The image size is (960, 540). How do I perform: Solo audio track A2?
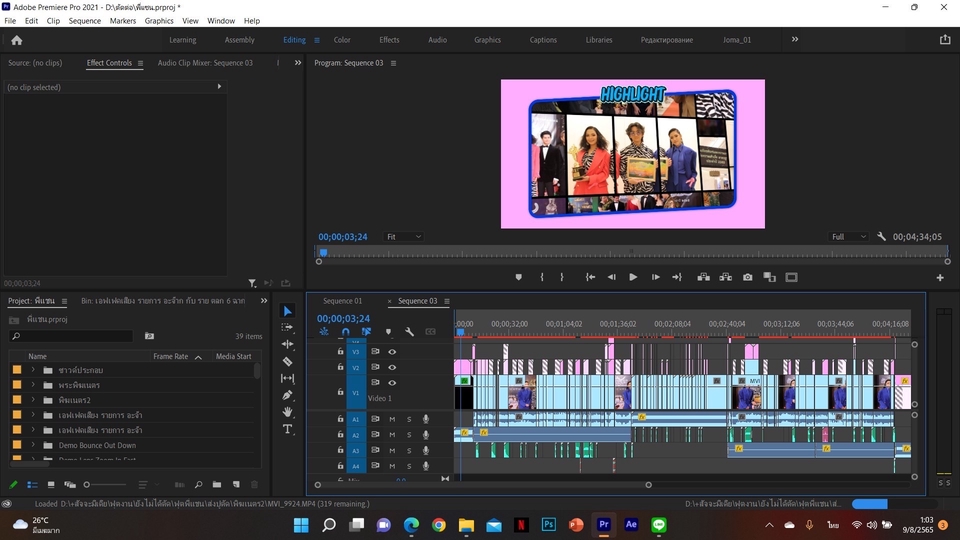409,435
